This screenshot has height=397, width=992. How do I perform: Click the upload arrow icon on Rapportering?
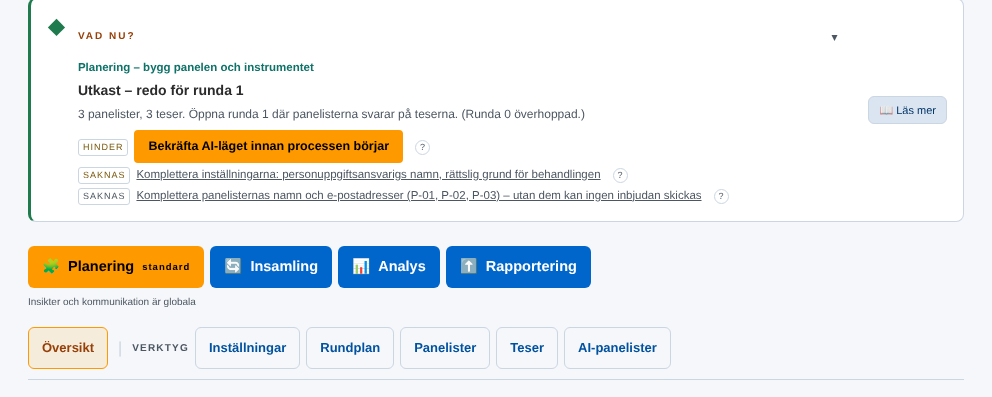pos(468,266)
